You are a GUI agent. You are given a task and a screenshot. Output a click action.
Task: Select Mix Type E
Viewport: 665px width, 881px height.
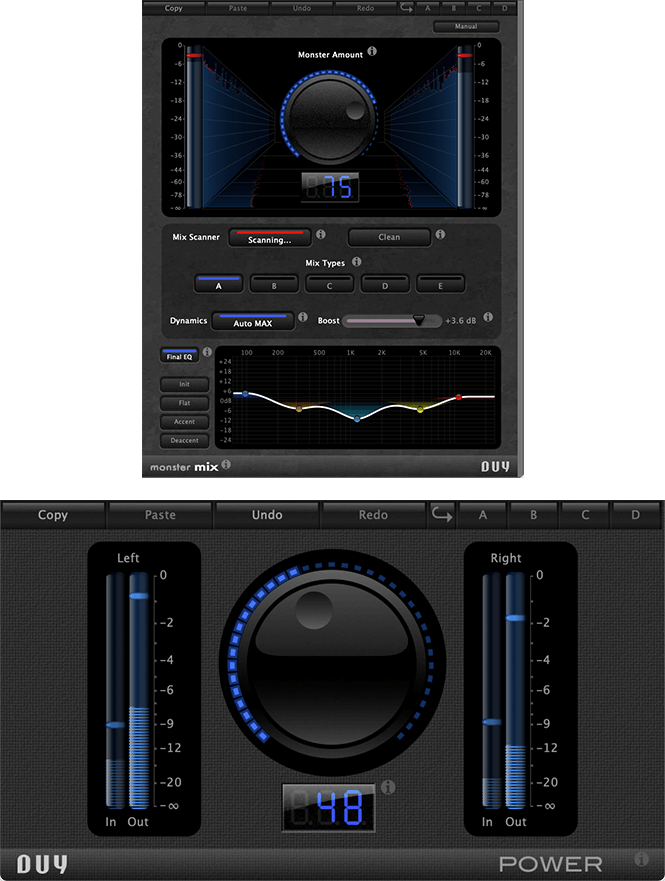(x=440, y=284)
